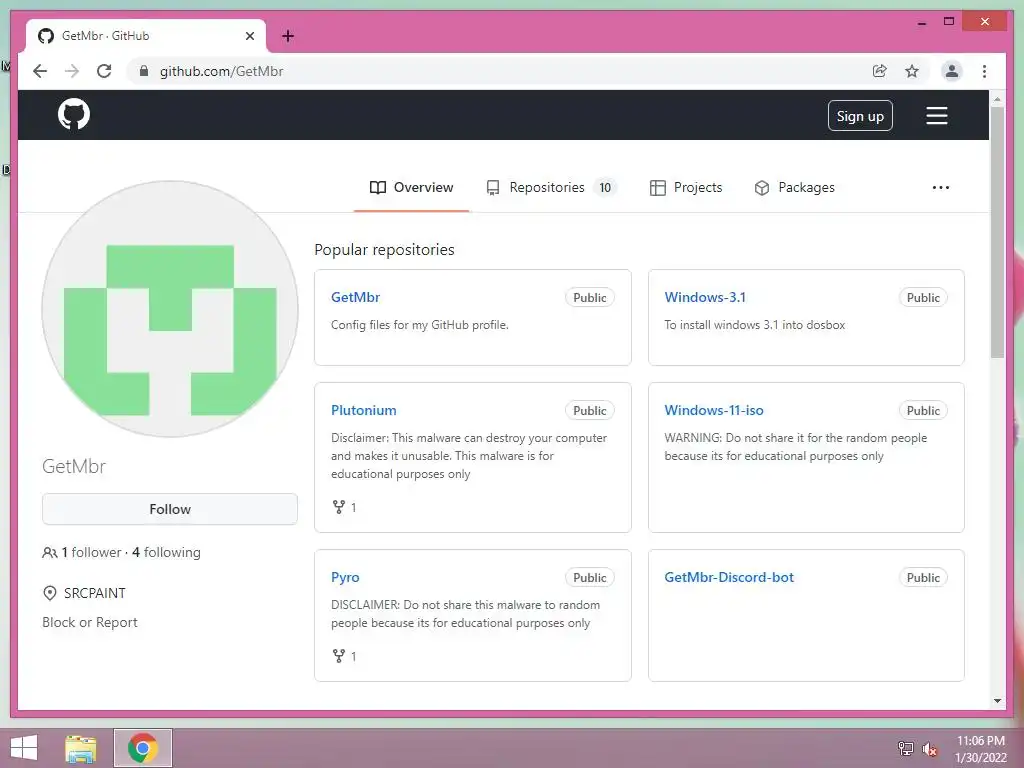Click the SRCPAINT location text

pos(95,593)
